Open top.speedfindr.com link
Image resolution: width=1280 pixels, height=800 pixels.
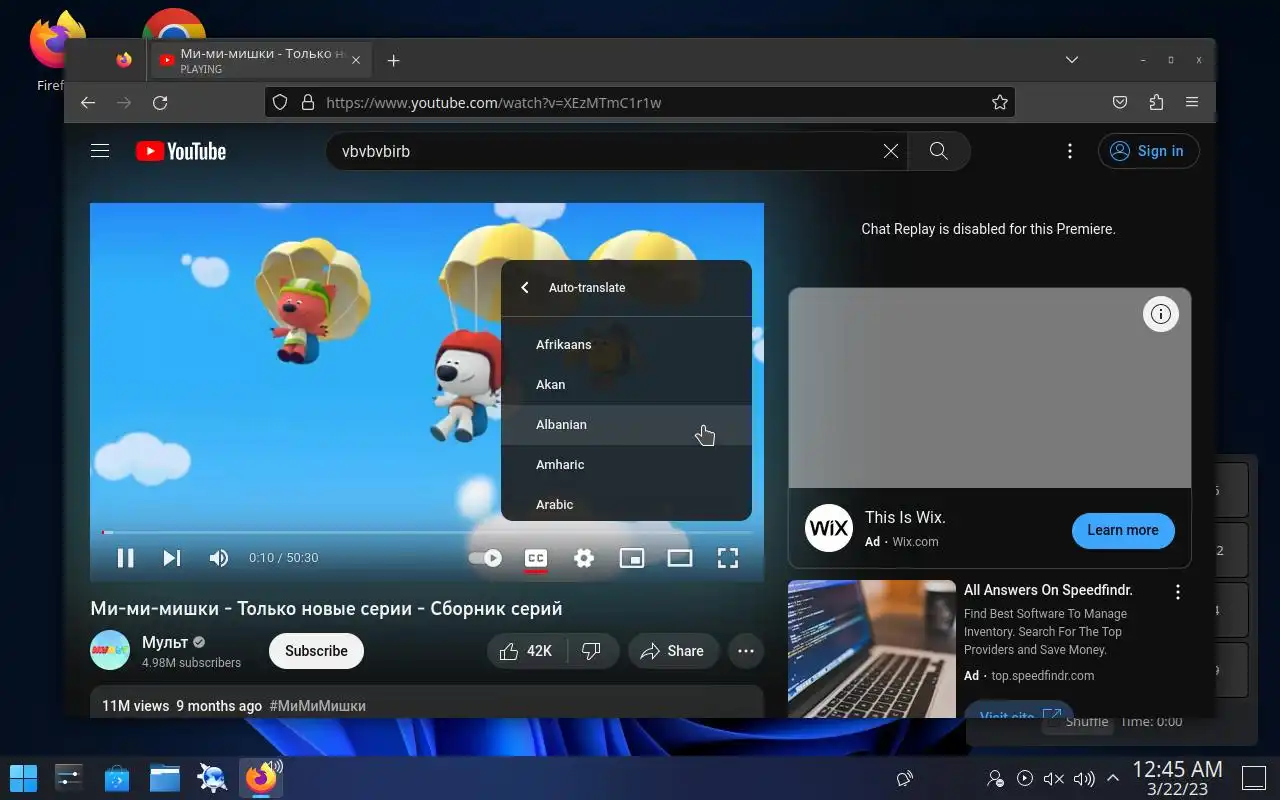coord(1043,676)
